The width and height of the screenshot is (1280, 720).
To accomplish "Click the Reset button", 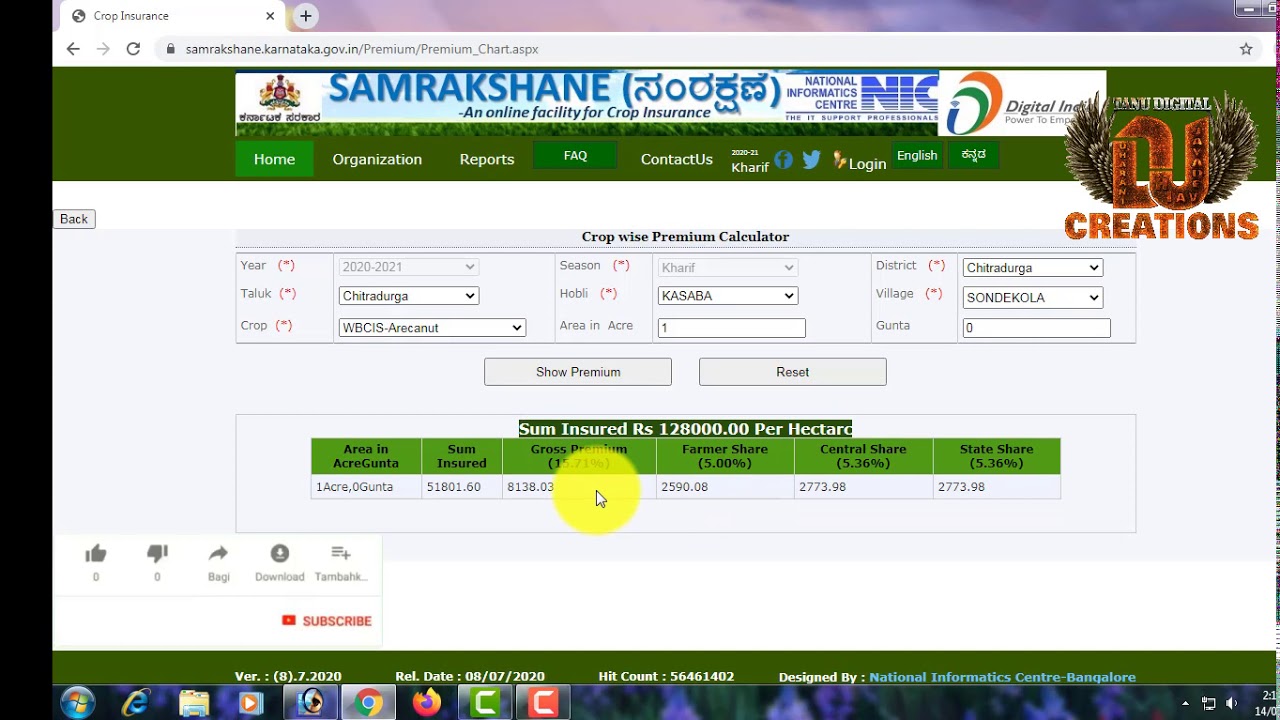I will tap(793, 372).
